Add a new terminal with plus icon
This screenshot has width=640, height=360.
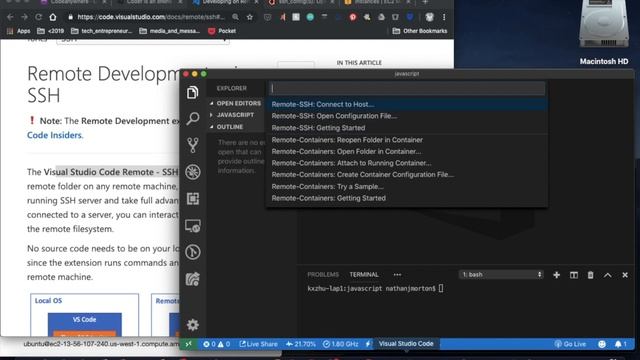pyautogui.click(x=556, y=275)
